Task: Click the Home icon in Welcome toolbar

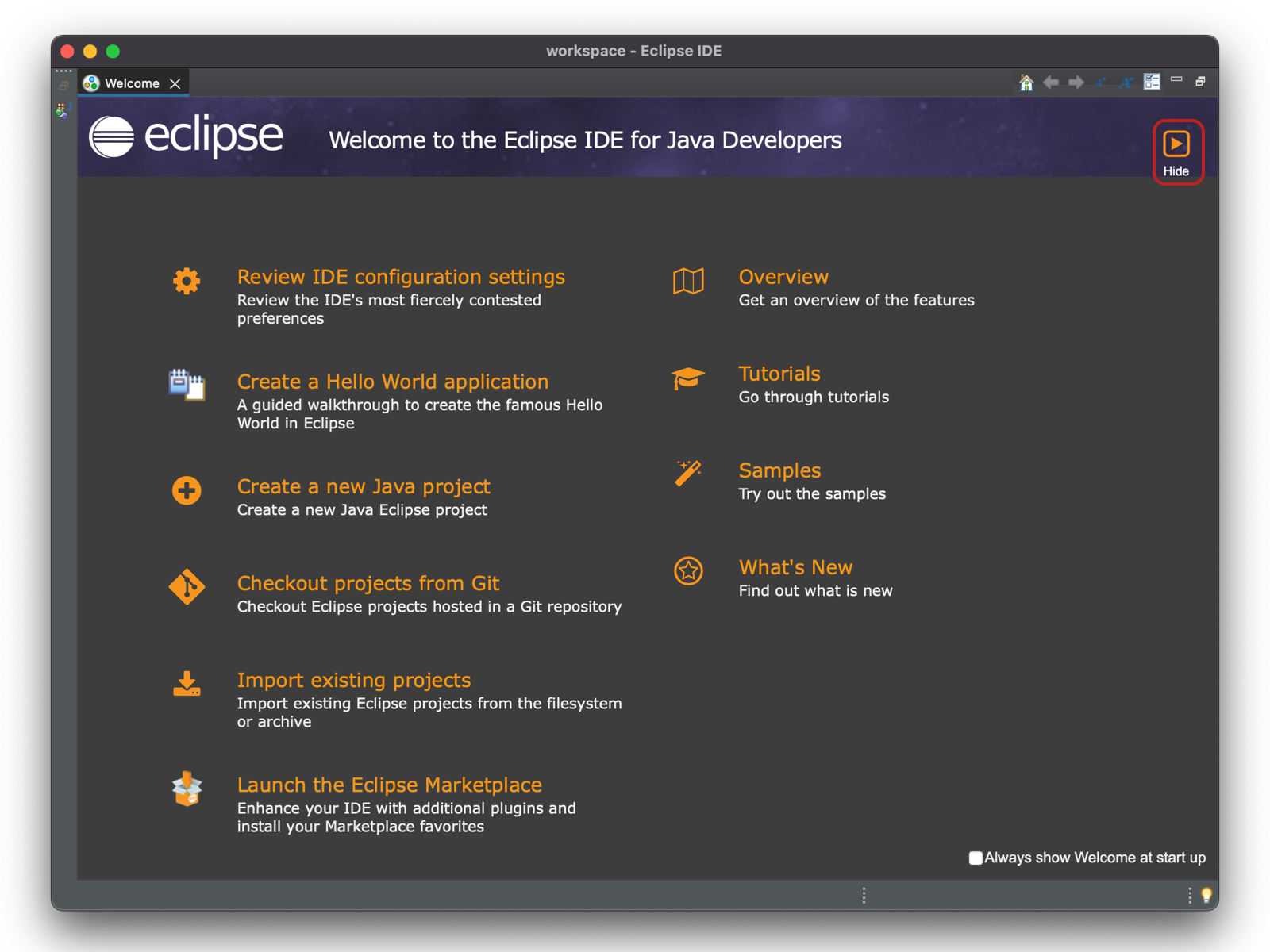Action: click(x=1026, y=83)
